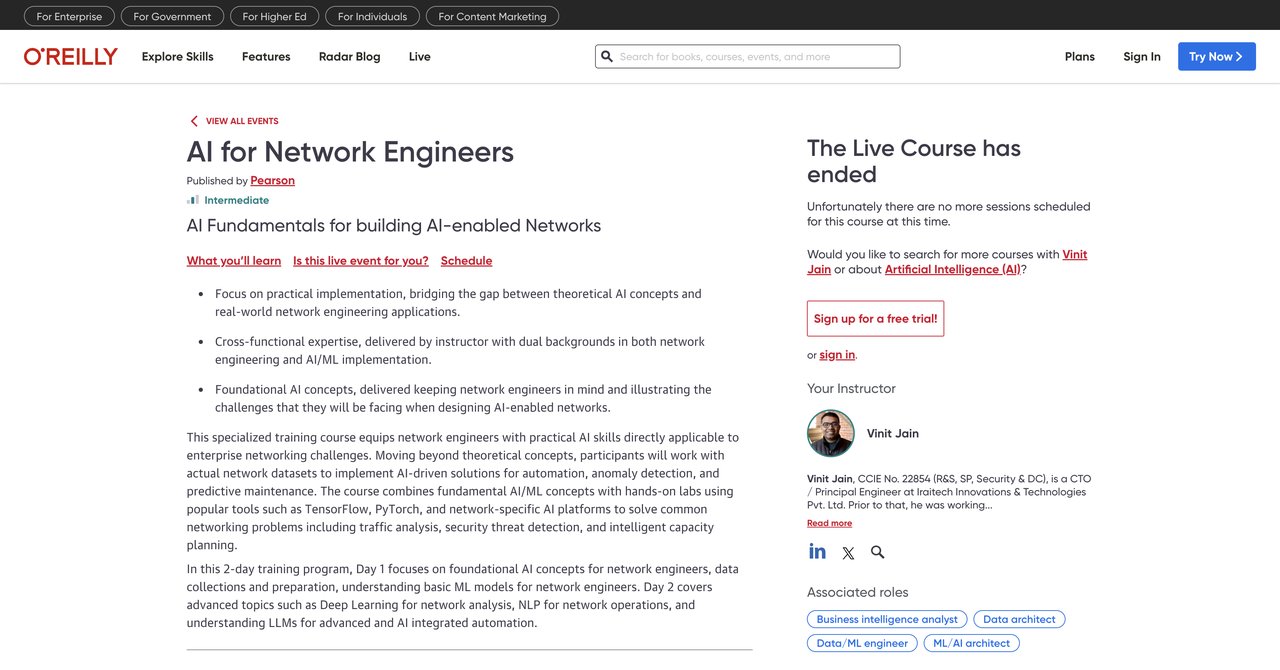Click the instructor search magnifier icon
The image size is (1280, 670).
coord(878,552)
